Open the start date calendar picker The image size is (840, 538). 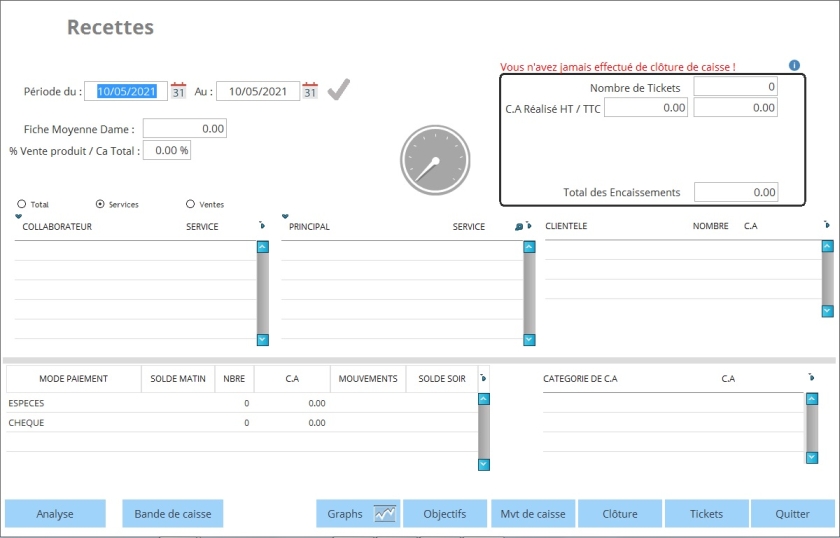coord(178,91)
